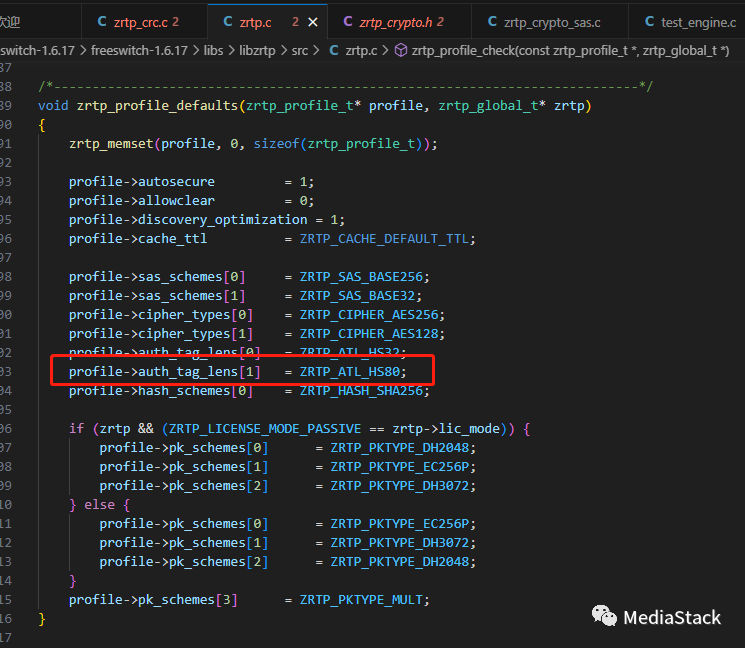Click the ZRTP_CACHE_DEFAULT_TTL constant
Viewport: 745px width, 648px height.
click(387, 238)
